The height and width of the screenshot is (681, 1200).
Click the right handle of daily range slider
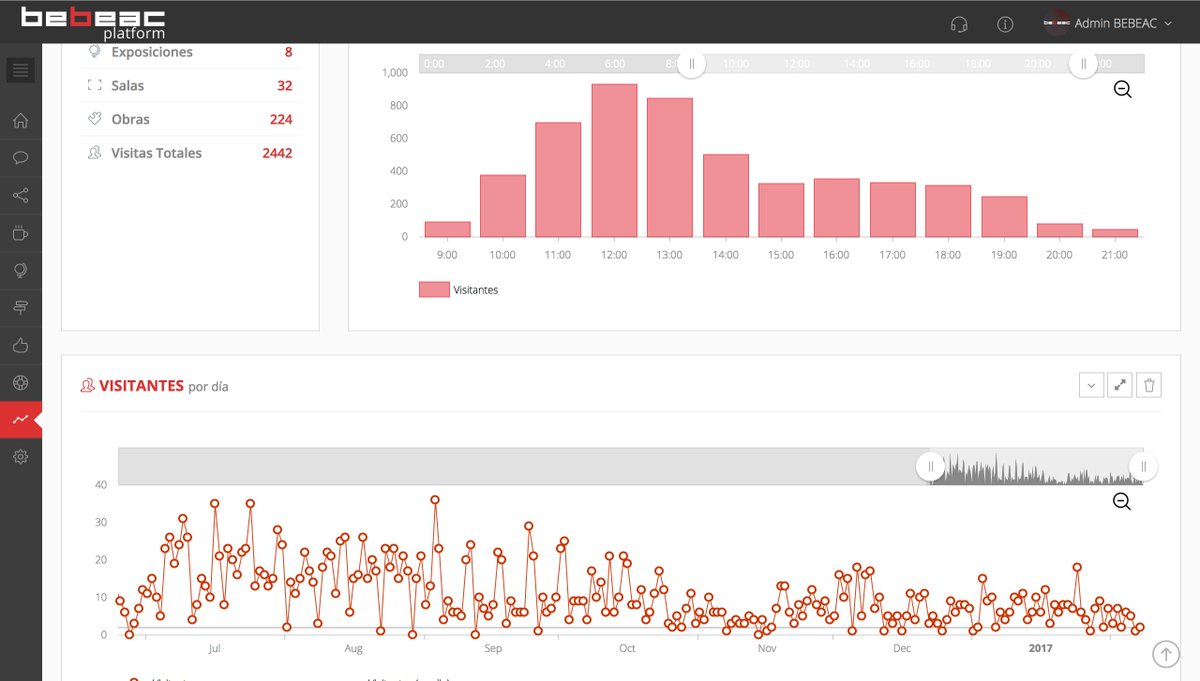(1143, 466)
